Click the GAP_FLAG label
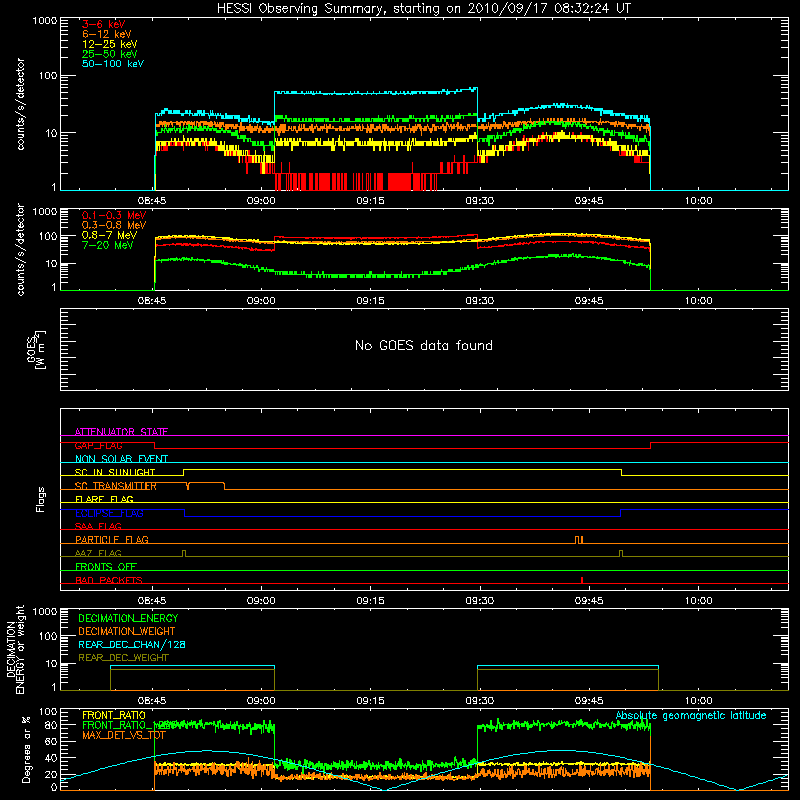Screen dimensions: 800x800 (98, 445)
